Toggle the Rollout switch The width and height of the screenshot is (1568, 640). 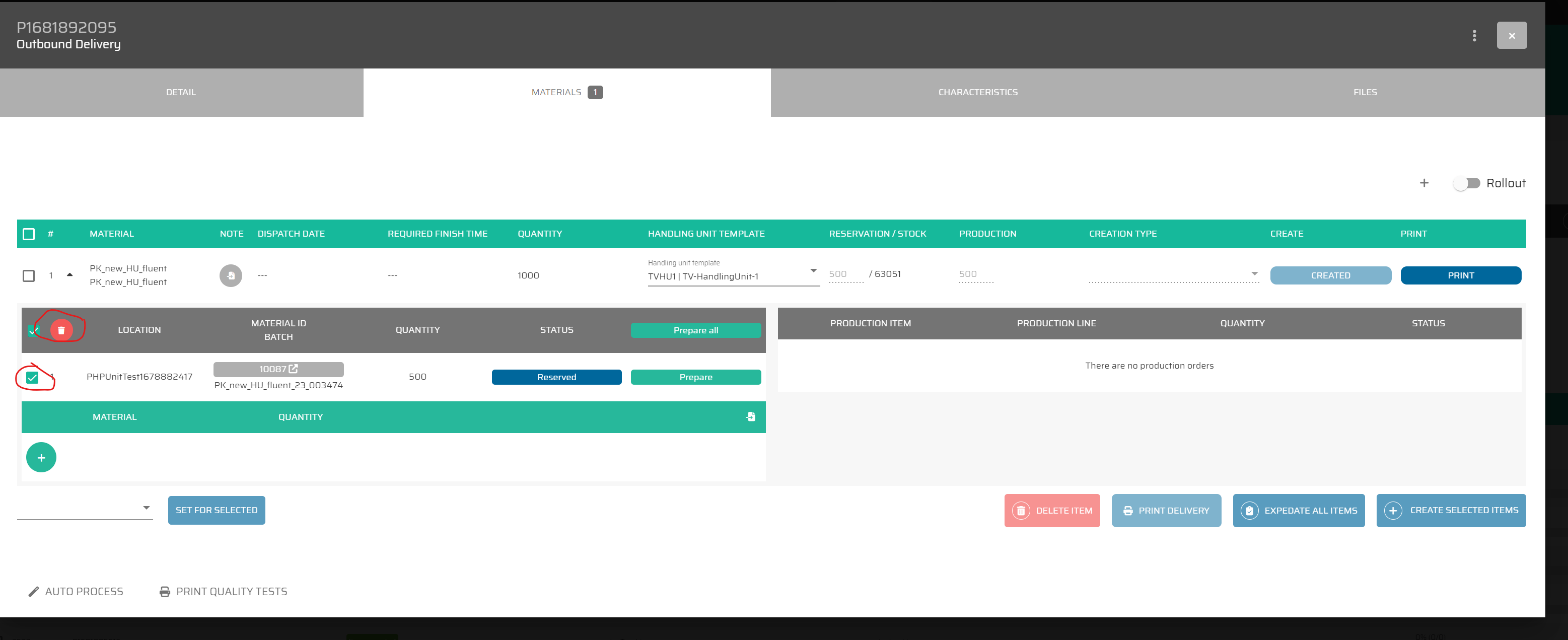(1466, 183)
